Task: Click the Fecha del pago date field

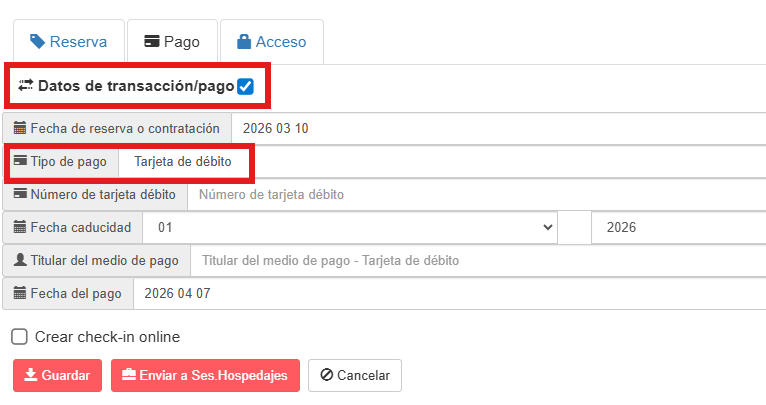Action: click(445, 293)
